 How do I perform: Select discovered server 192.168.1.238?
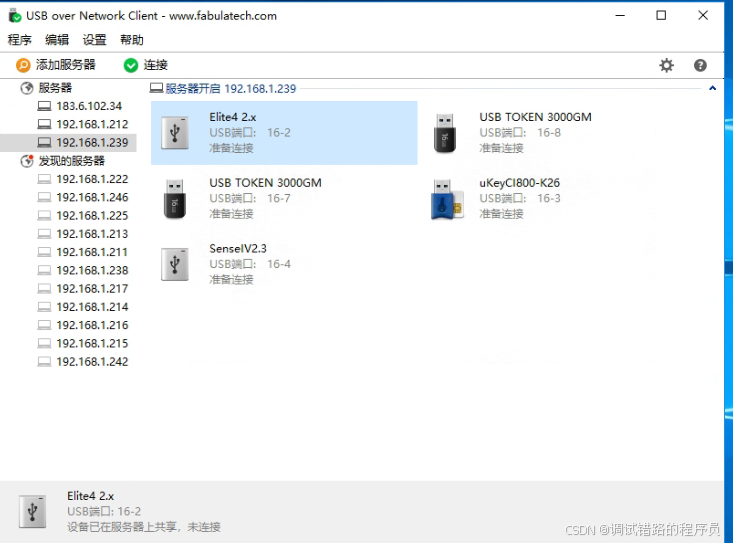click(x=92, y=270)
